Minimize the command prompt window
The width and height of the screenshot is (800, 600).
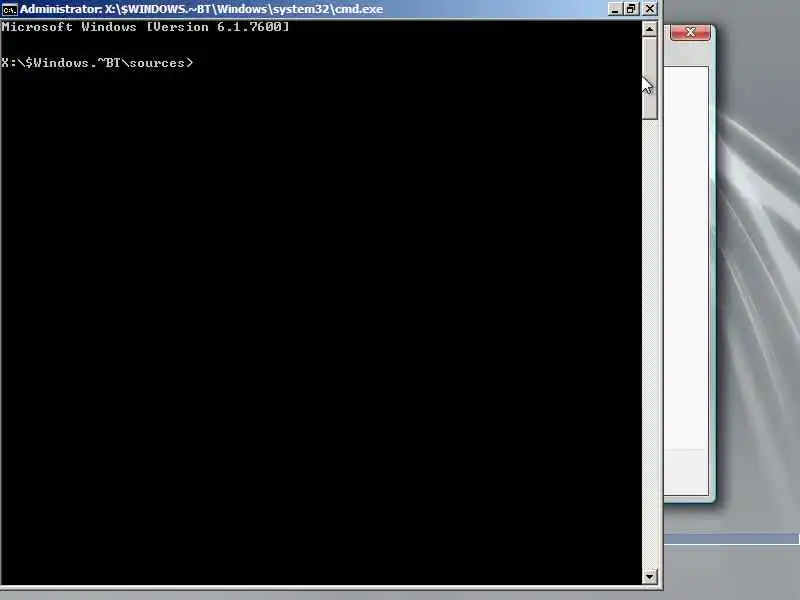615,9
